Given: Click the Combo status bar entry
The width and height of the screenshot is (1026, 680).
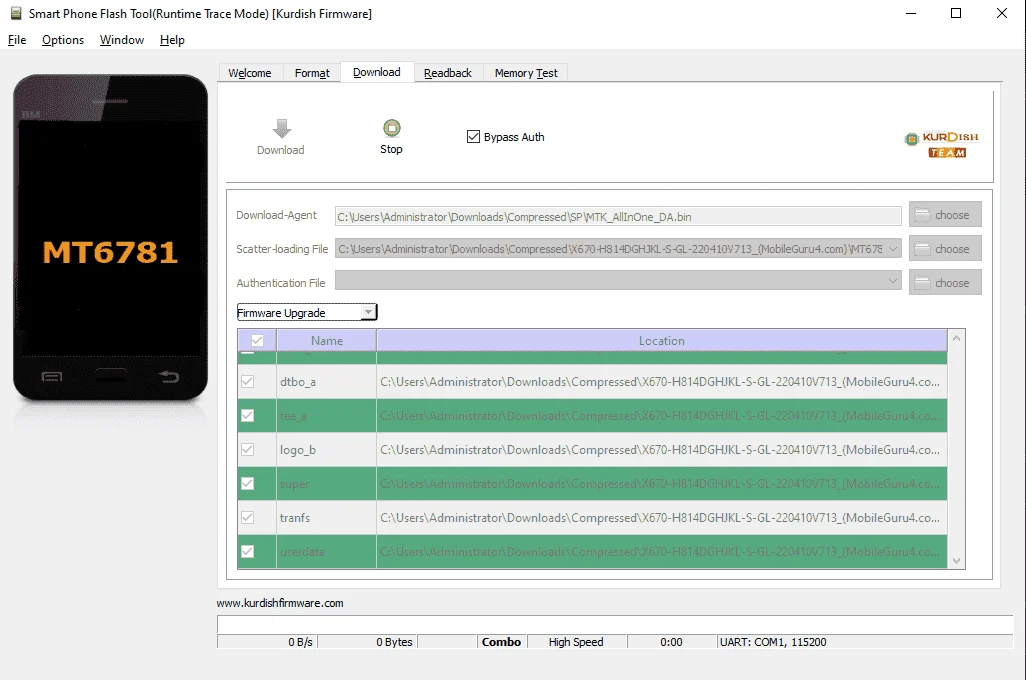Looking at the screenshot, I should (x=502, y=642).
